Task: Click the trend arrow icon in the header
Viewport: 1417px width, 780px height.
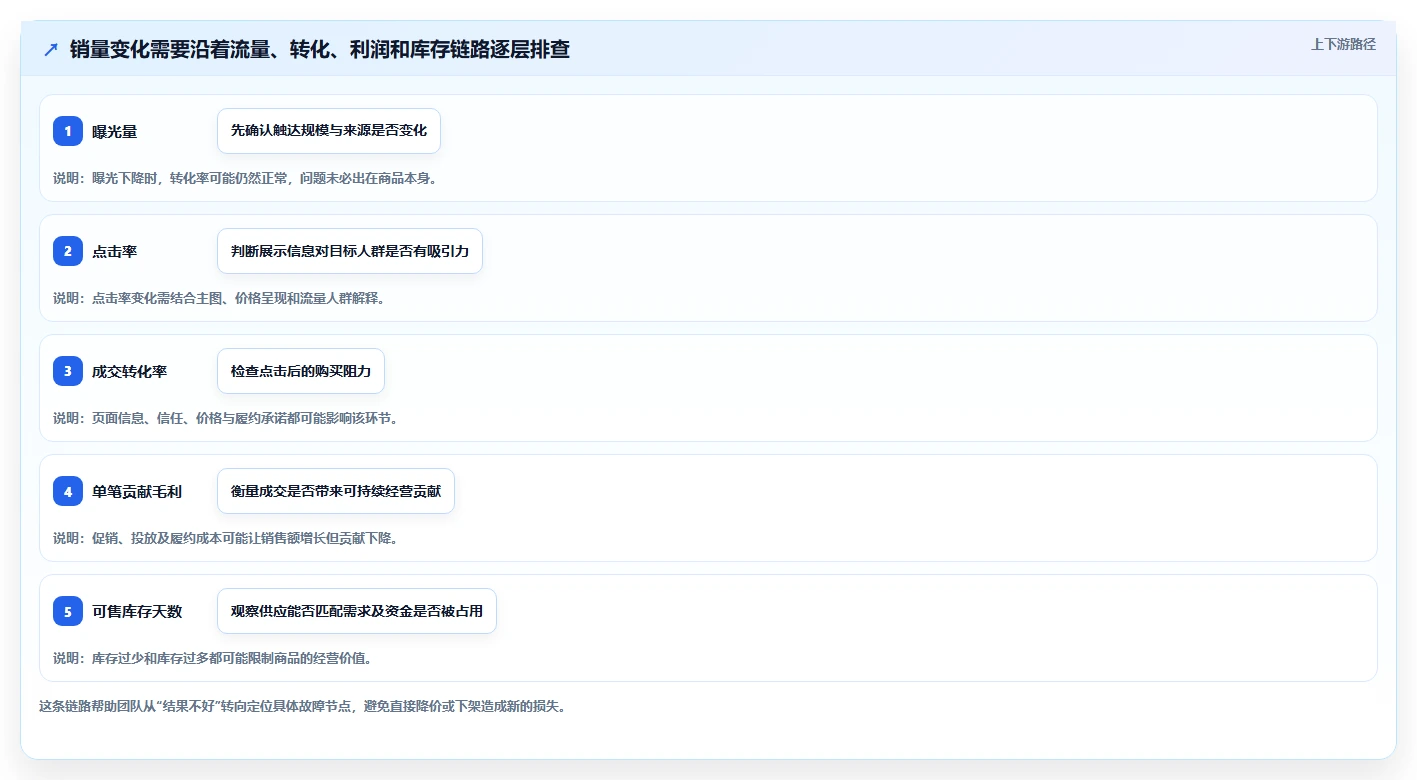Action: click(51, 49)
